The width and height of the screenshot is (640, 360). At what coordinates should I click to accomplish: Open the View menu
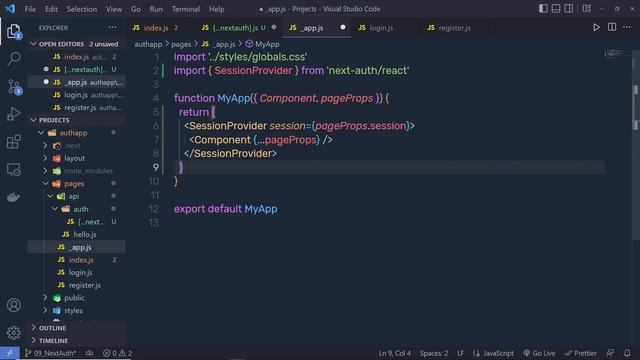114,9
